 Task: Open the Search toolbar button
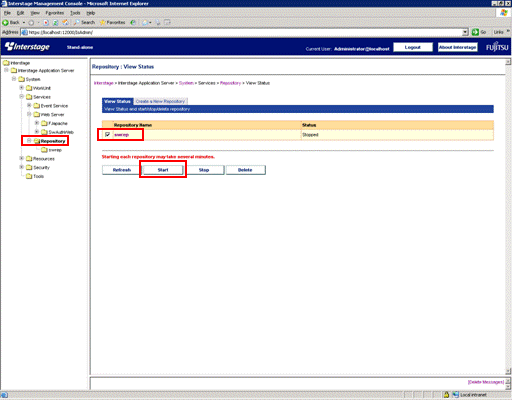point(84,23)
